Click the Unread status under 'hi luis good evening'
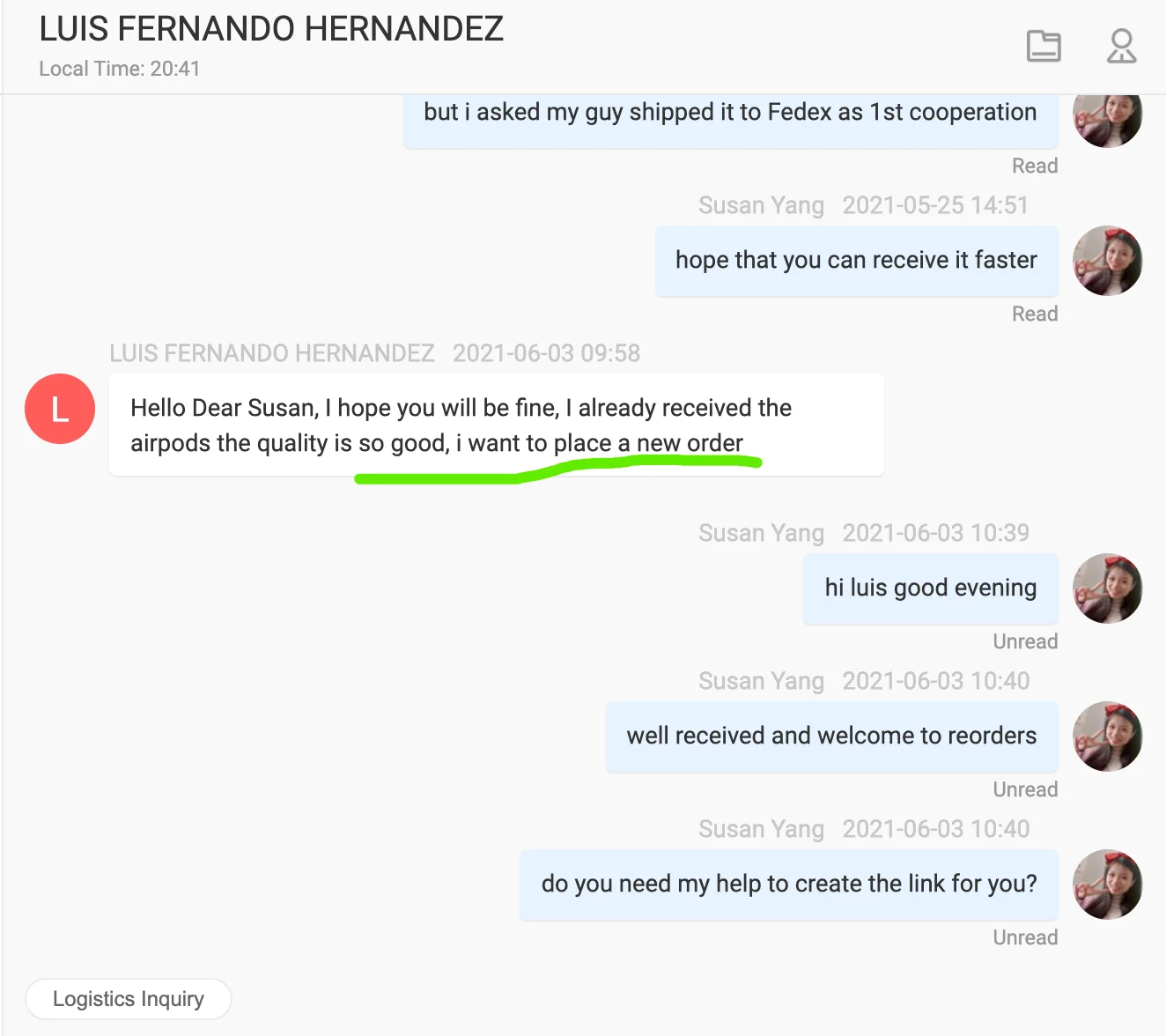The height and width of the screenshot is (1036, 1166). 1025,641
